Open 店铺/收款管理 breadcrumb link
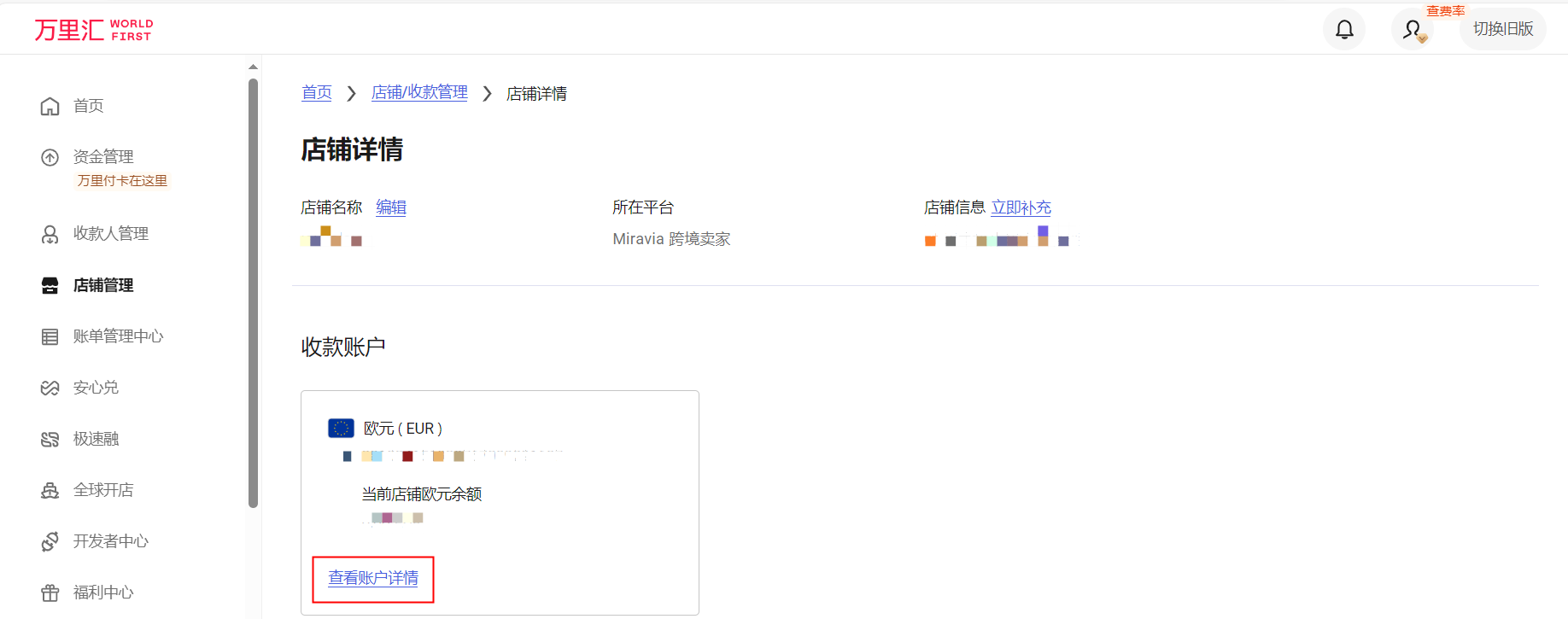Viewport: 1568px width, 619px height. coord(419,93)
